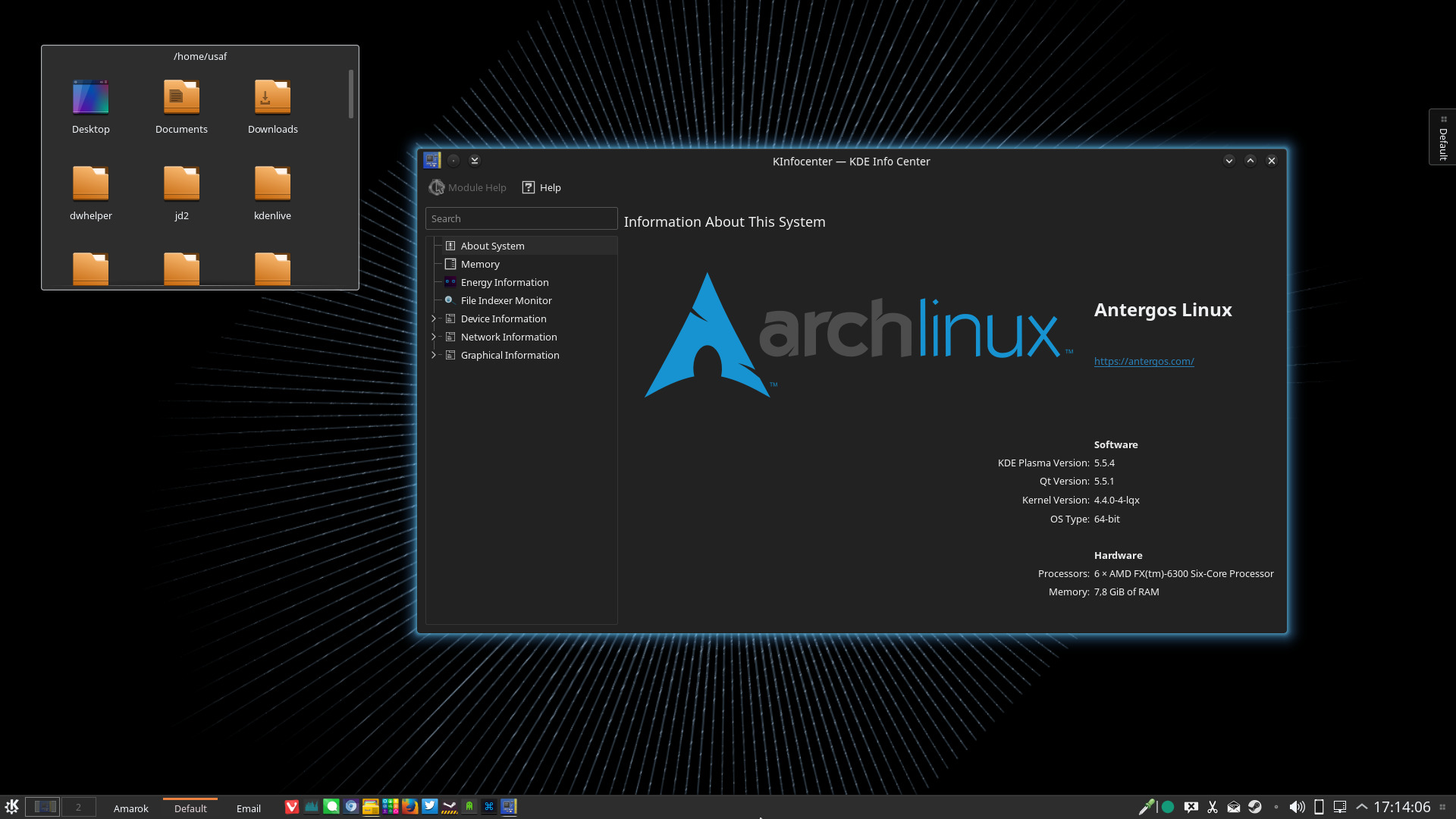Screen dimensions: 1456x819
Task: Open the green ghost app launcher
Action: (469, 807)
